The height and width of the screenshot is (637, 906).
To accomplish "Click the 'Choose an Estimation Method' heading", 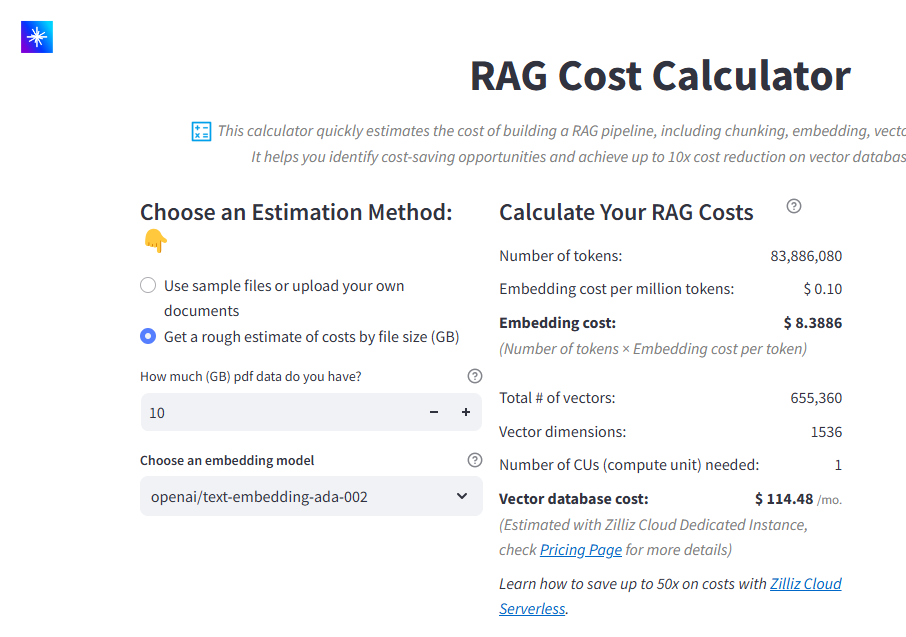I will [x=296, y=212].
